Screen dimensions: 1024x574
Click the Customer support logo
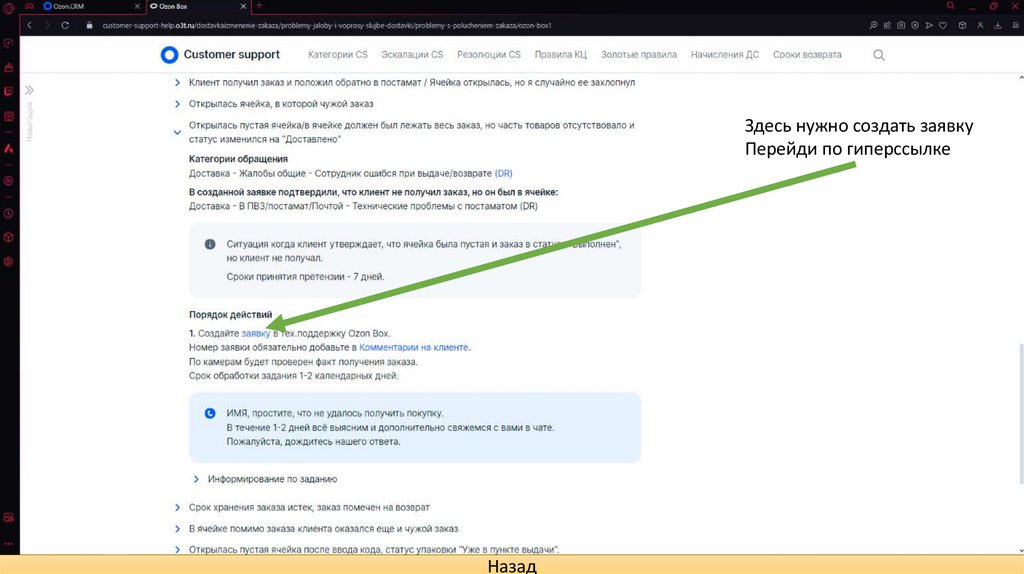tap(220, 55)
